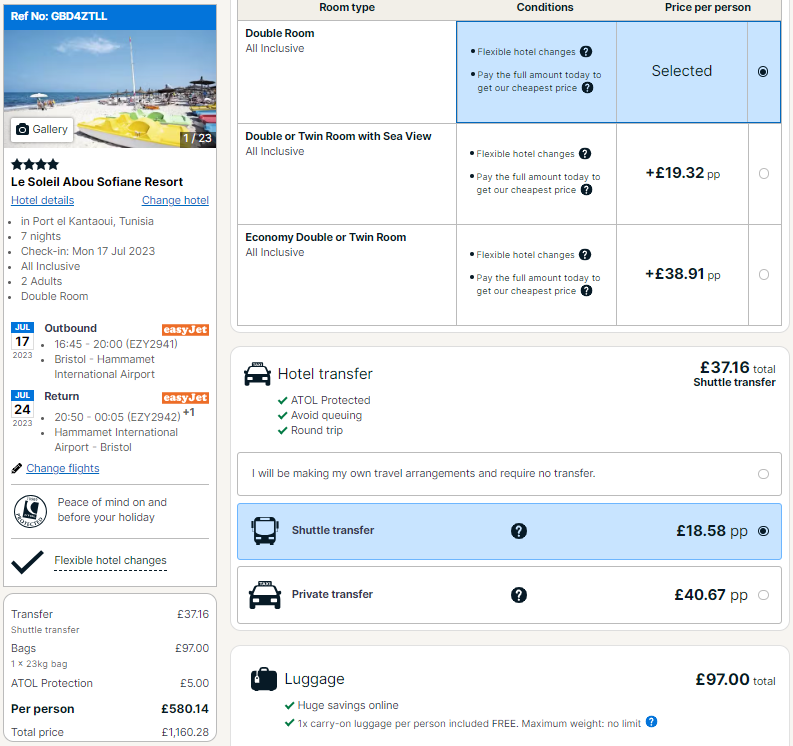Click the taxi icon for Private transfer

tap(265, 595)
